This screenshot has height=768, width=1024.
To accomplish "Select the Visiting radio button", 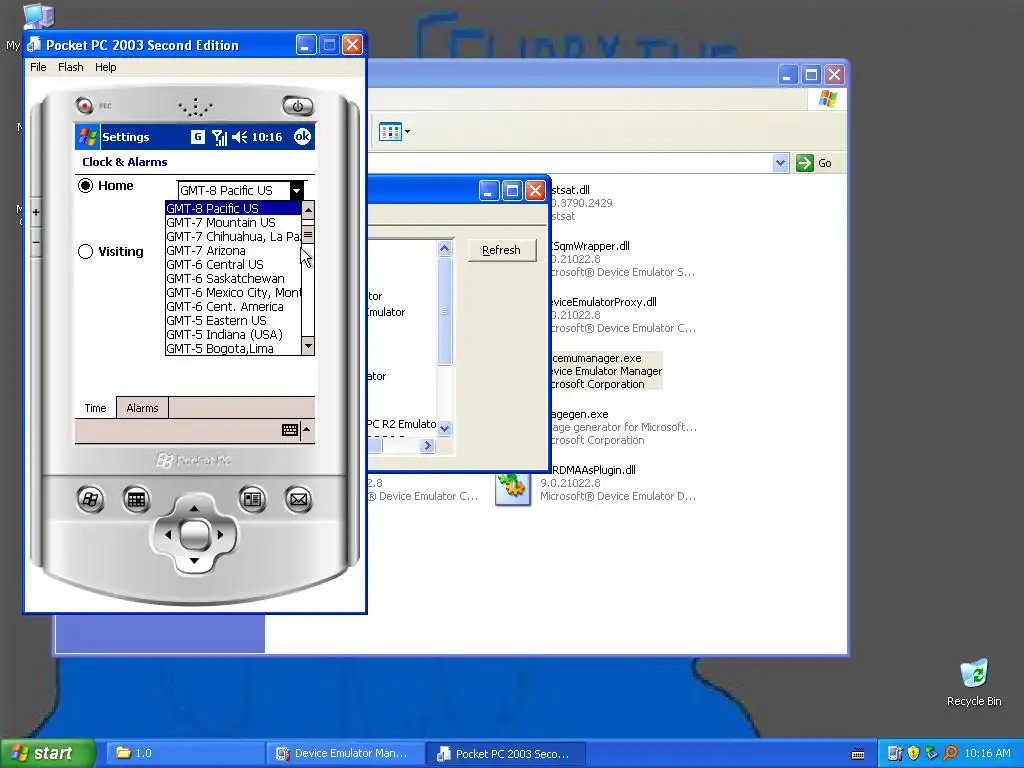I will coord(86,251).
